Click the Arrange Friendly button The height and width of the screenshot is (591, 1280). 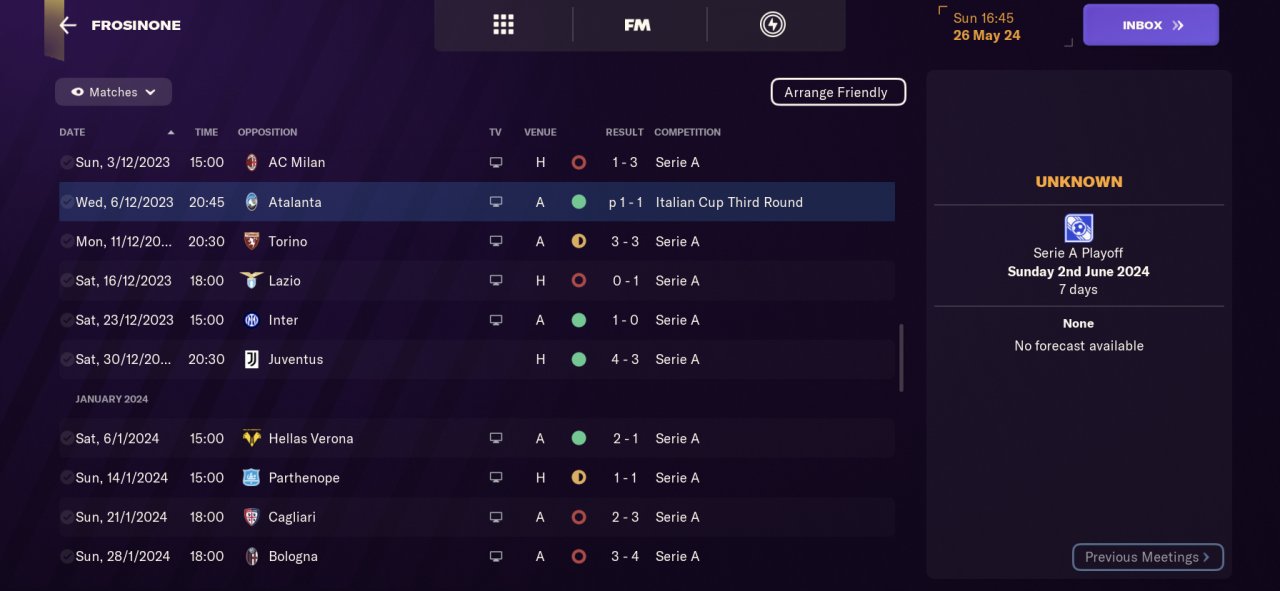[x=837, y=92]
